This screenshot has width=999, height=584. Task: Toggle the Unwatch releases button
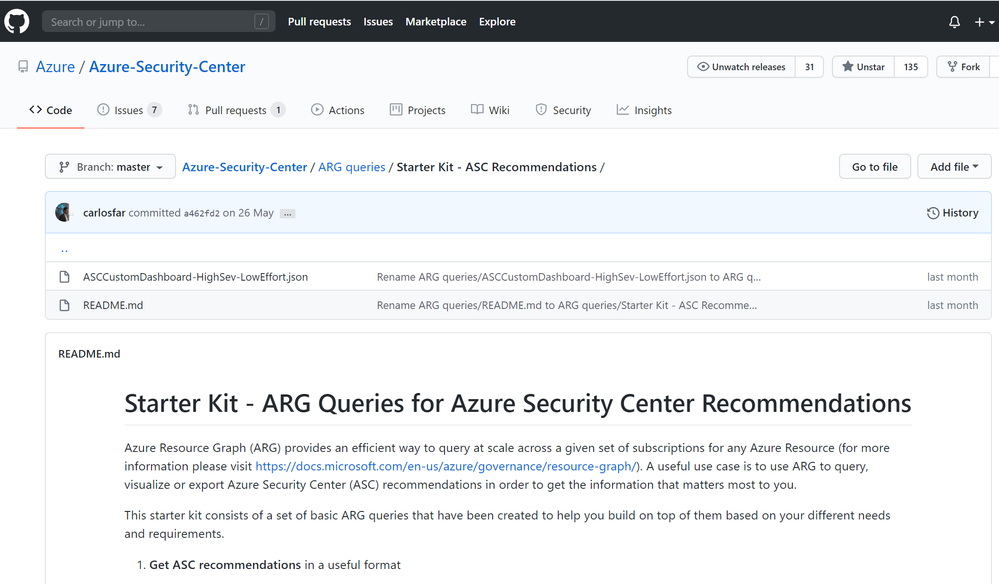pos(742,67)
